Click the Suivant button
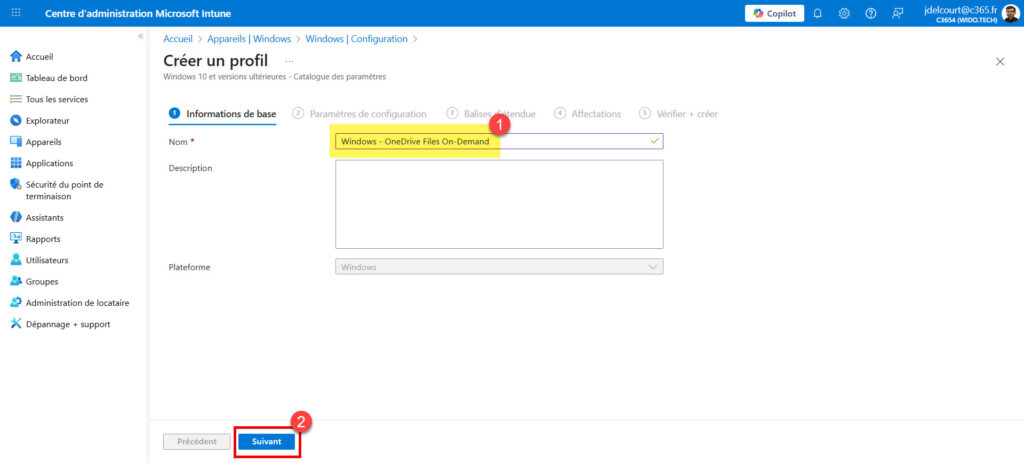 pyautogui.click(x=266, y=441)
